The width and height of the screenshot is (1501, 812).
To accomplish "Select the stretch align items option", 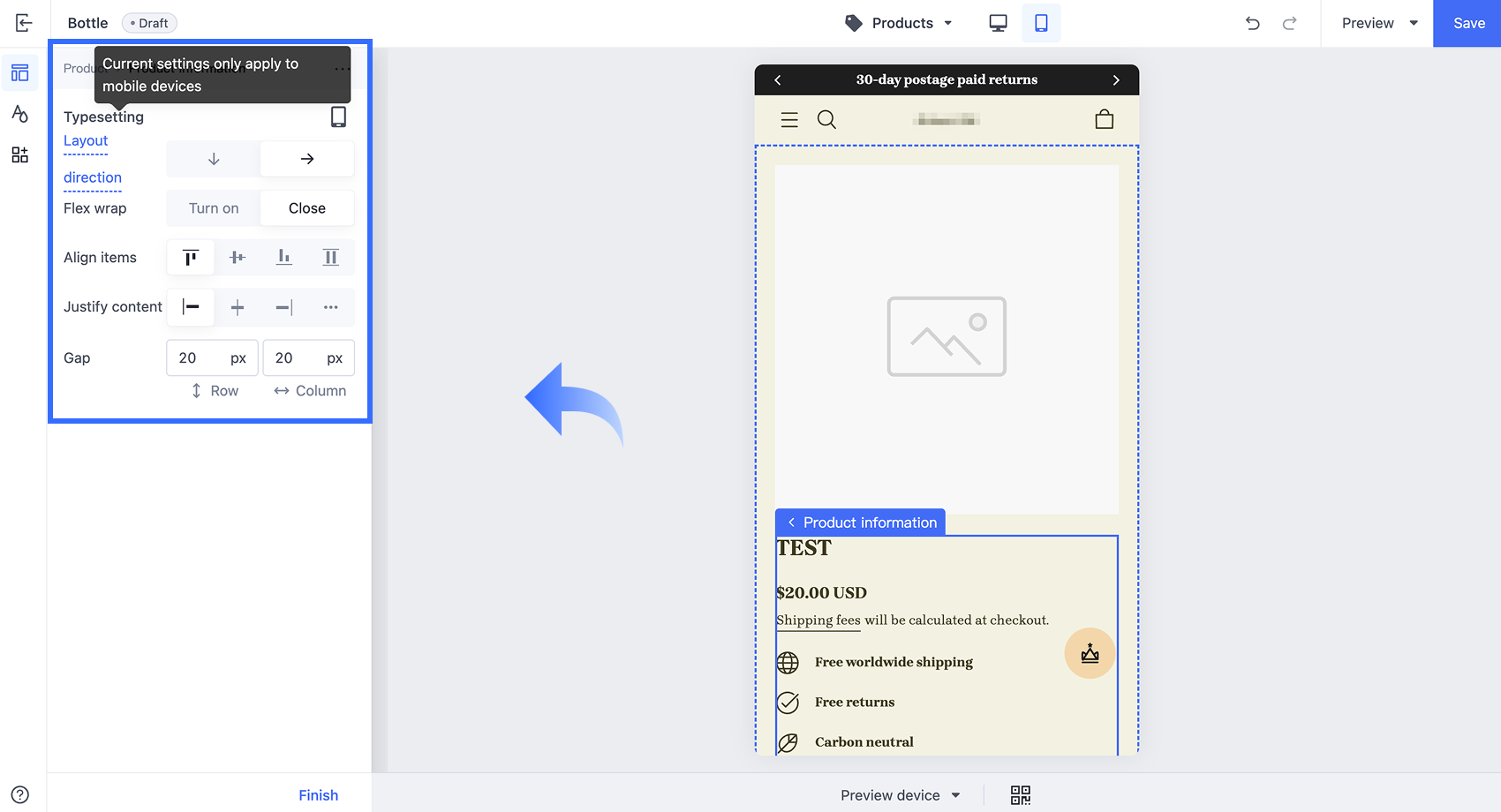I will (330, 257).
